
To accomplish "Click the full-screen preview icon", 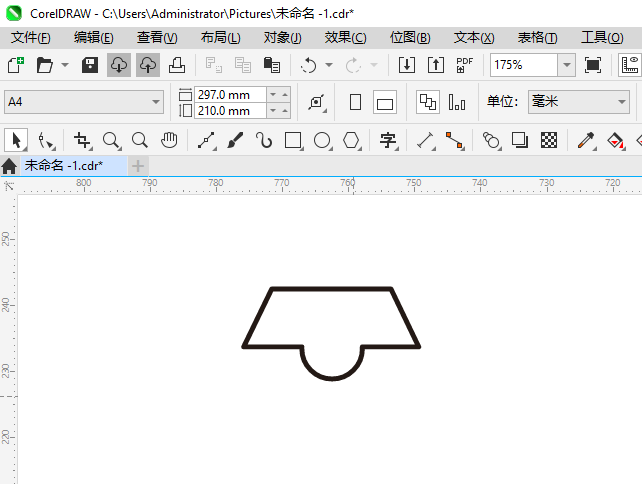I will click(592, 65).
